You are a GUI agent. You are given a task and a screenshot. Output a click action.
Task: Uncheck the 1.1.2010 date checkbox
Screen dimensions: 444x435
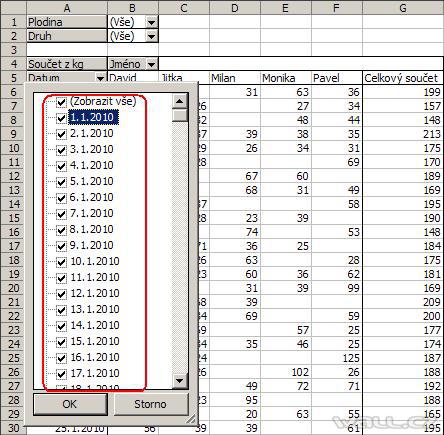tap(61, 118)
